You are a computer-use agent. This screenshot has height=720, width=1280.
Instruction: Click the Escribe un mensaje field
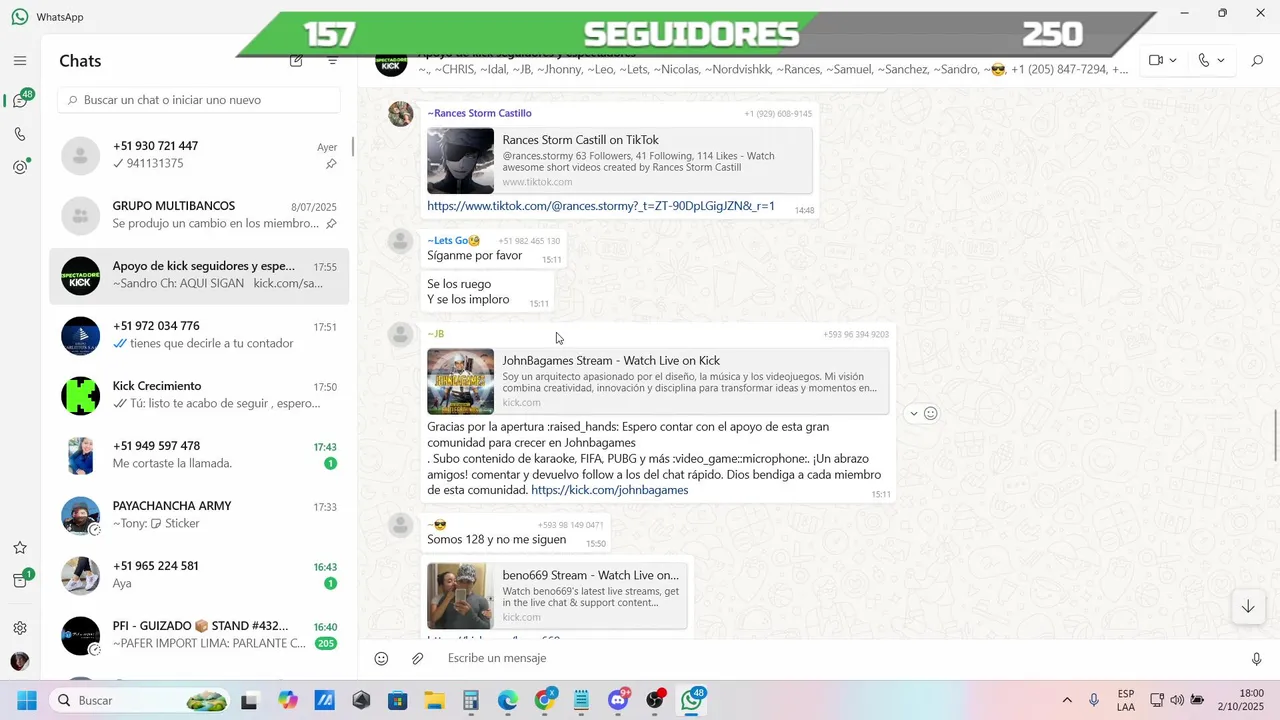pyautogui.click(x=838, y=658)
